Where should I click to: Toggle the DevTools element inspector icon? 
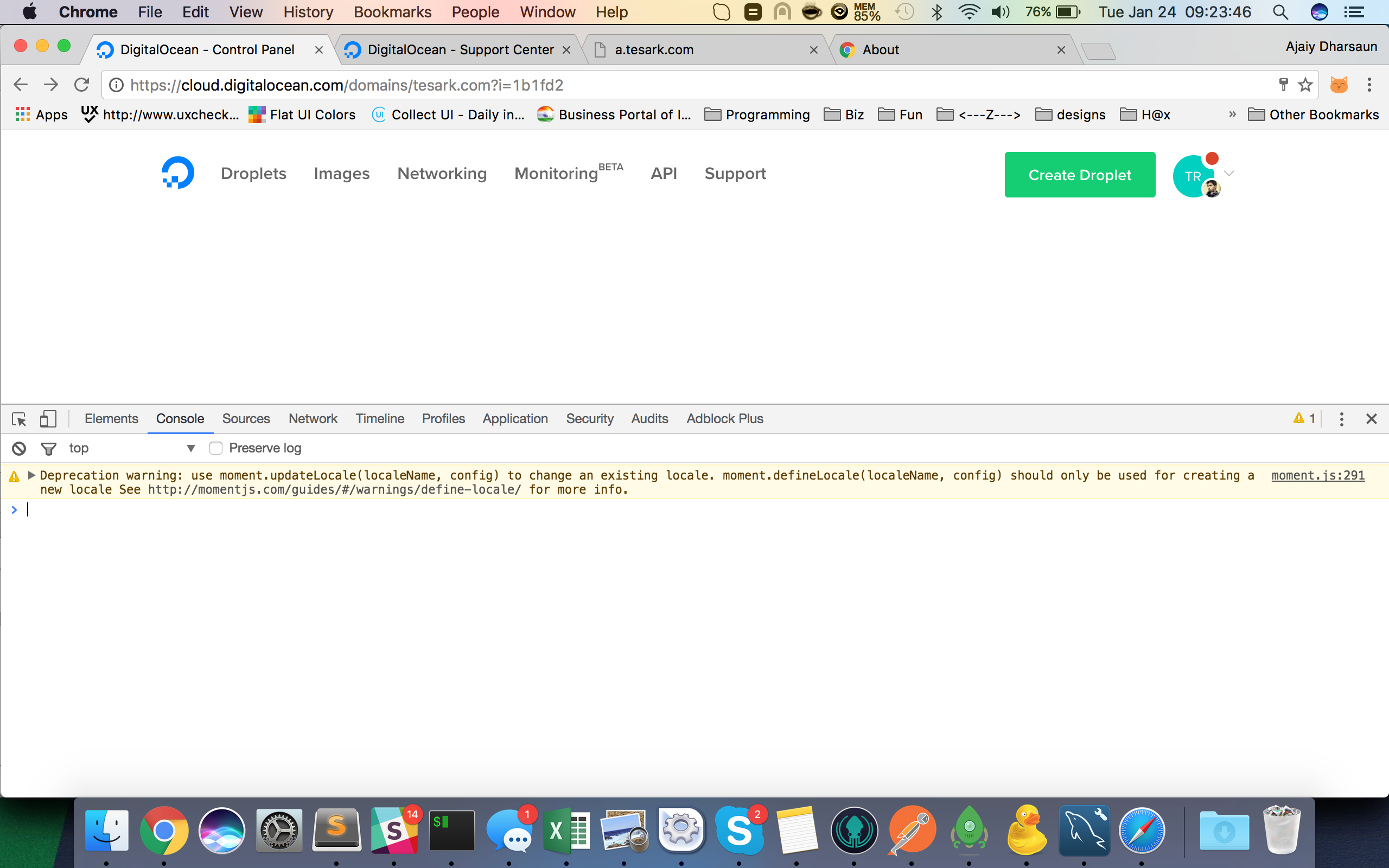pyautogui.click(x=19, y=419)
